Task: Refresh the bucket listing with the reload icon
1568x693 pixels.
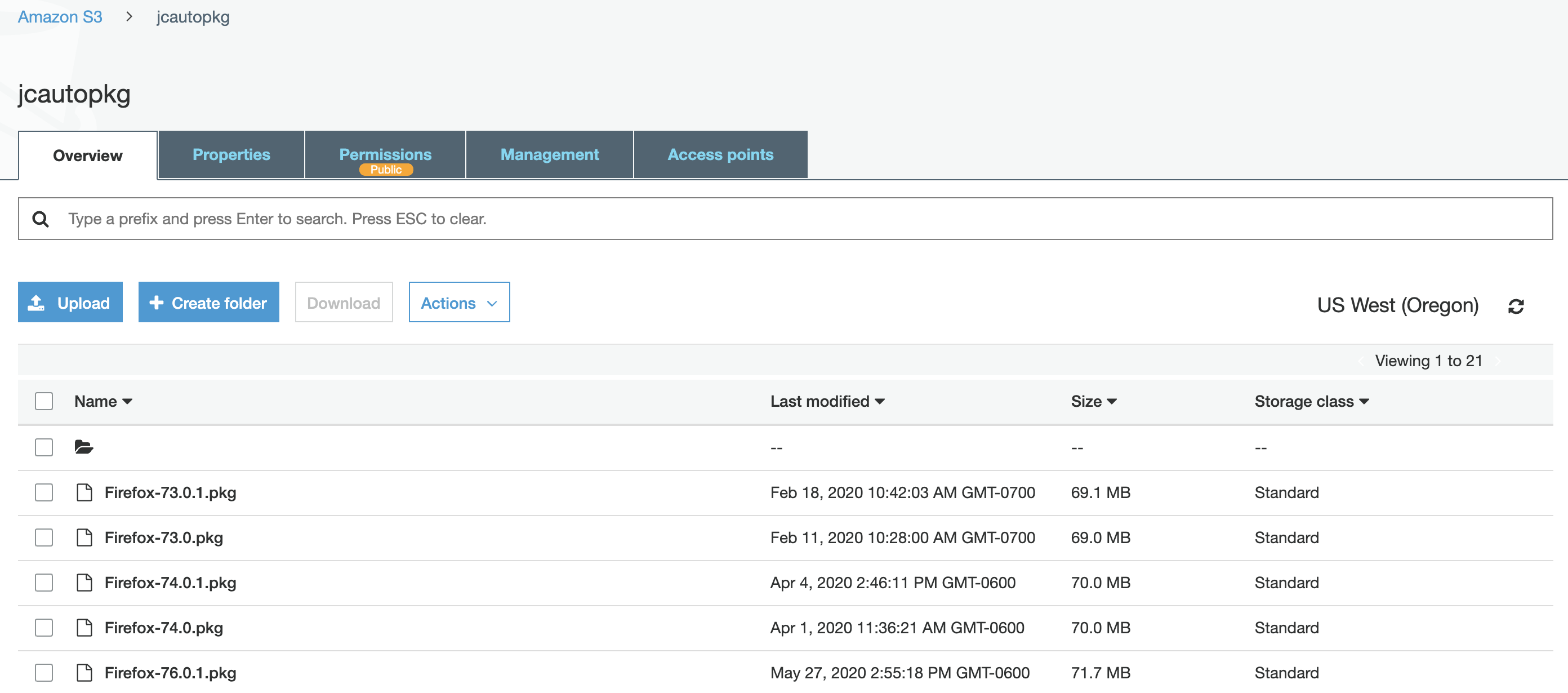Action: point(1516,306)
